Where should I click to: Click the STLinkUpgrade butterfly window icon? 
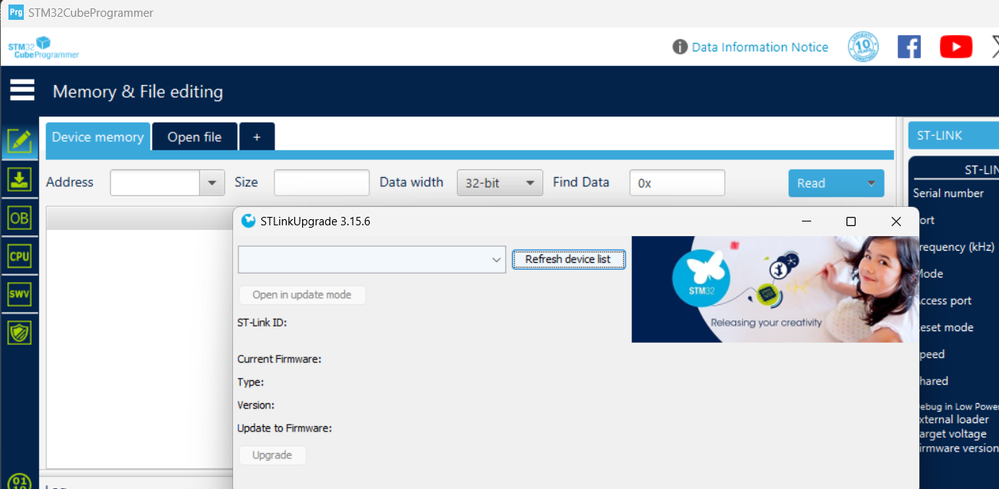point(248,222)
